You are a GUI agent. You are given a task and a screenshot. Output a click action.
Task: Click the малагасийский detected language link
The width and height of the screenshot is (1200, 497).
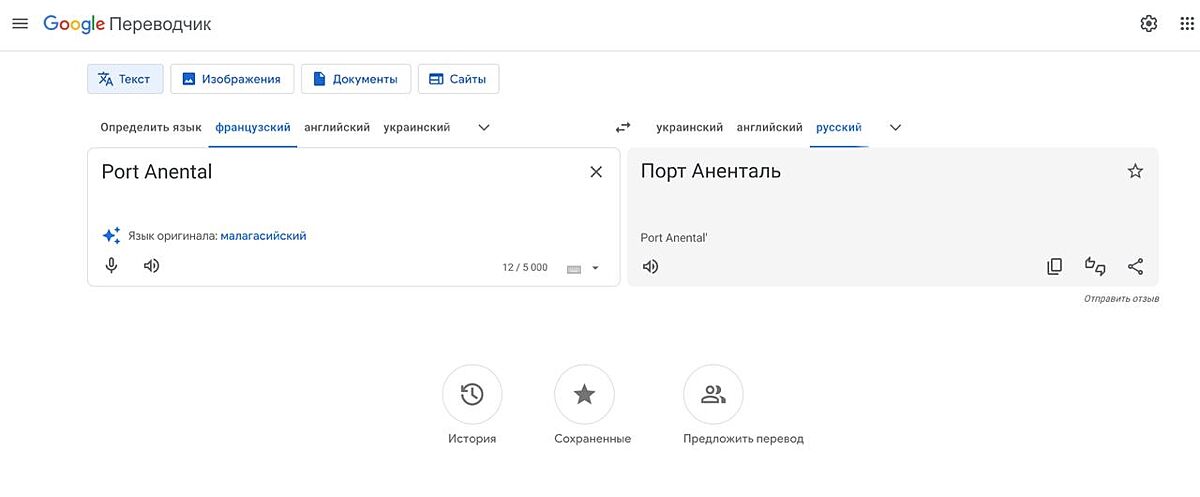point(263,236)
